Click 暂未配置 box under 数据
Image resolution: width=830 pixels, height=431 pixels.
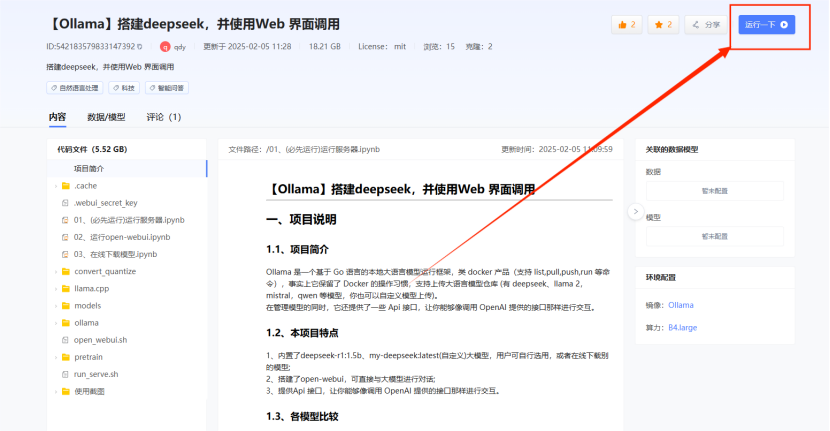(x=715, y=191)
